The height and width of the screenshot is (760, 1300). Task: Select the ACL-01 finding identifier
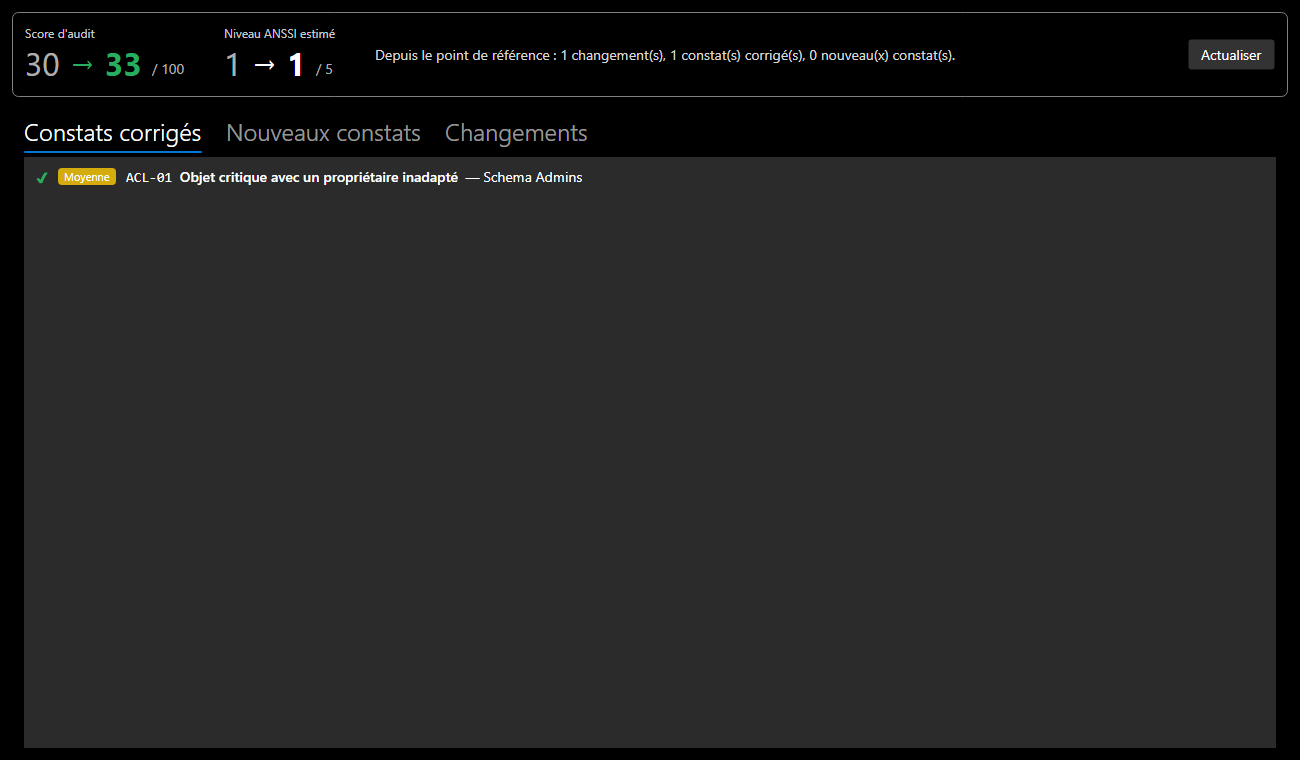[x=149, y=178]
